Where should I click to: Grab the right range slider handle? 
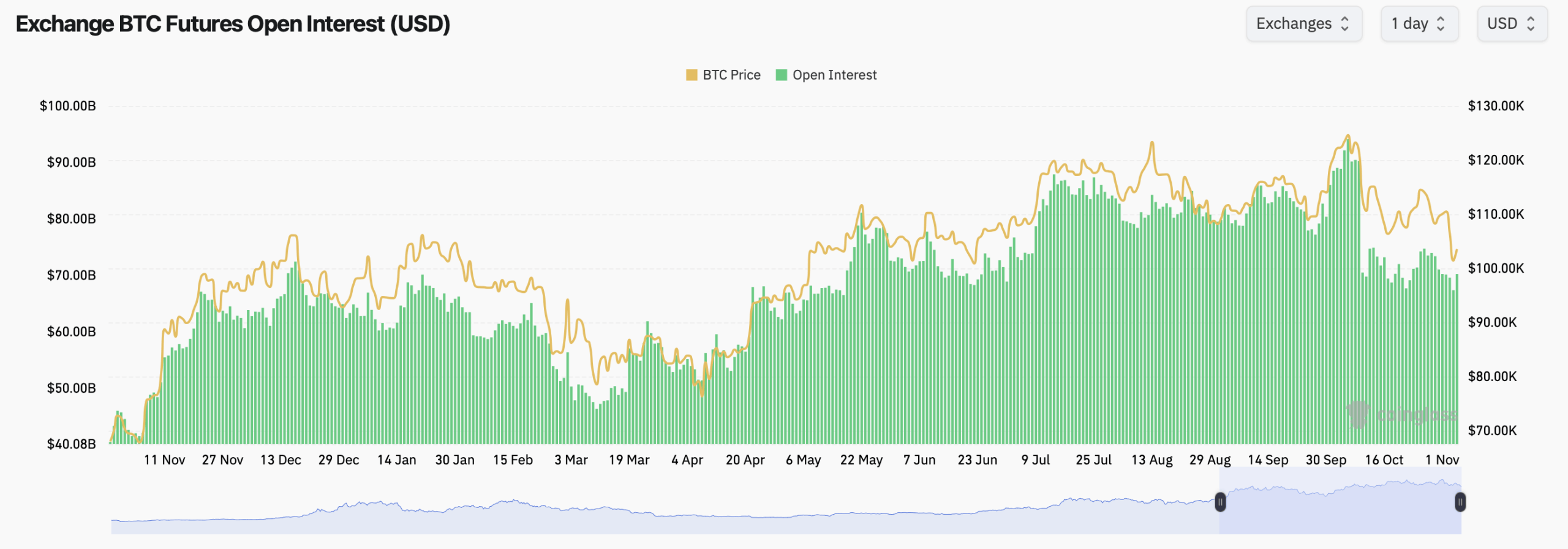click(x=1460, y=502)
